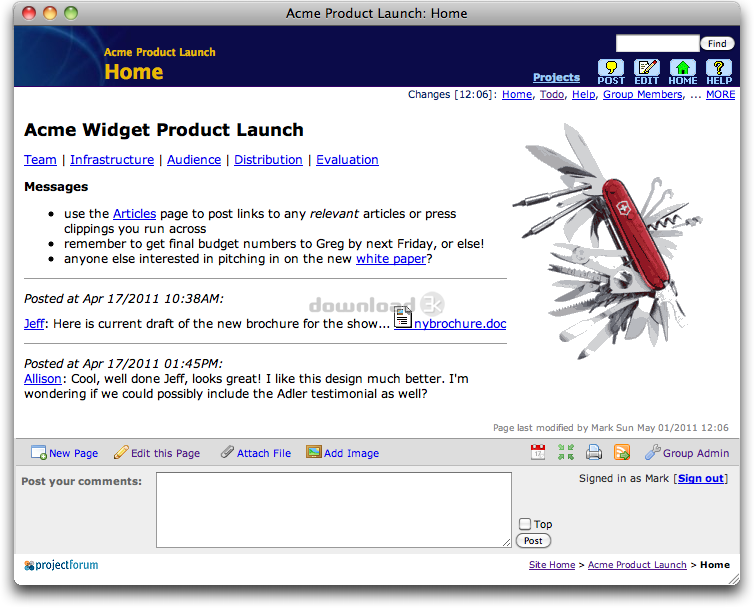This screenshot has height=608, width=754.
Task: Click the Group Admin wrench icon
Action: click(x=652, y=453)
